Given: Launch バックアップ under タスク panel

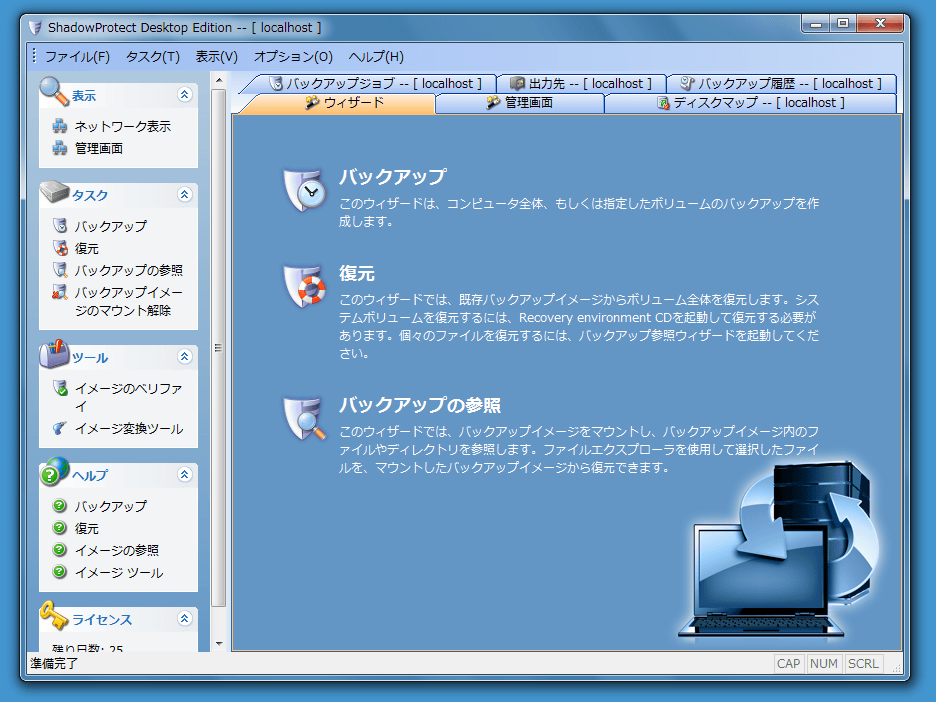Looking at the screenshot, I should [x=110, y=226].
